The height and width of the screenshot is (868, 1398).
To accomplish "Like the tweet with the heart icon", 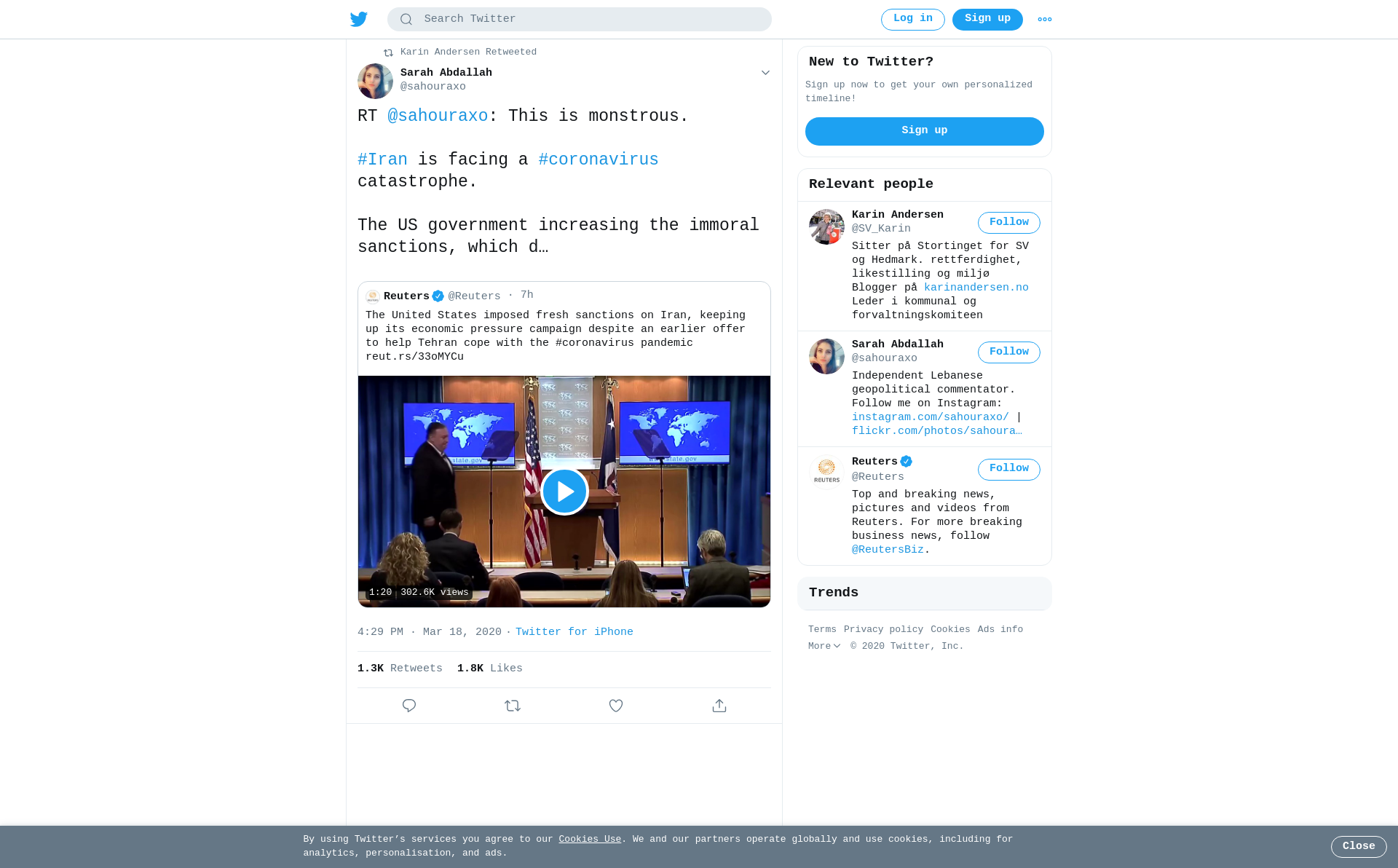I will tap(616, 706).
